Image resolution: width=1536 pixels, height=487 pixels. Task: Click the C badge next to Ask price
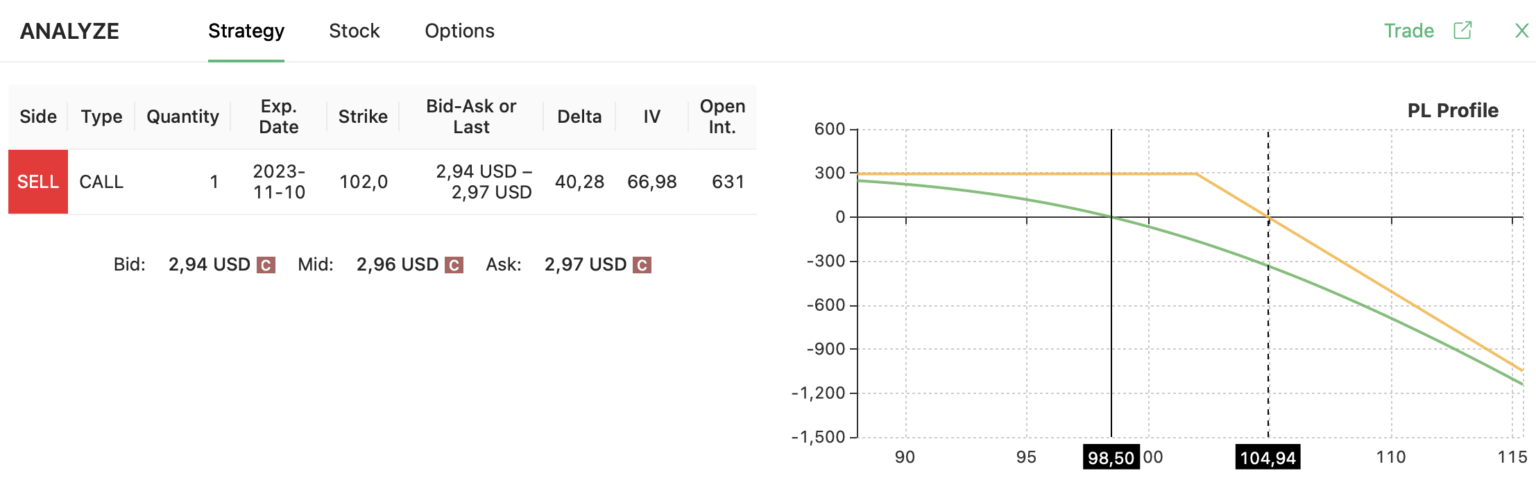pyautogui.click(x=642, y=265)
